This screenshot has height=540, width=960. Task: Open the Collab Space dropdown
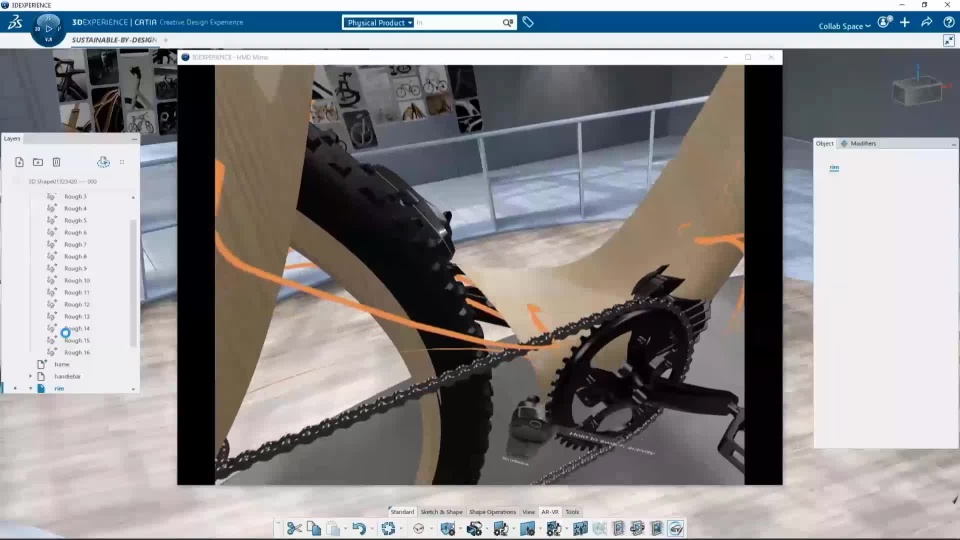click(844, 26)
